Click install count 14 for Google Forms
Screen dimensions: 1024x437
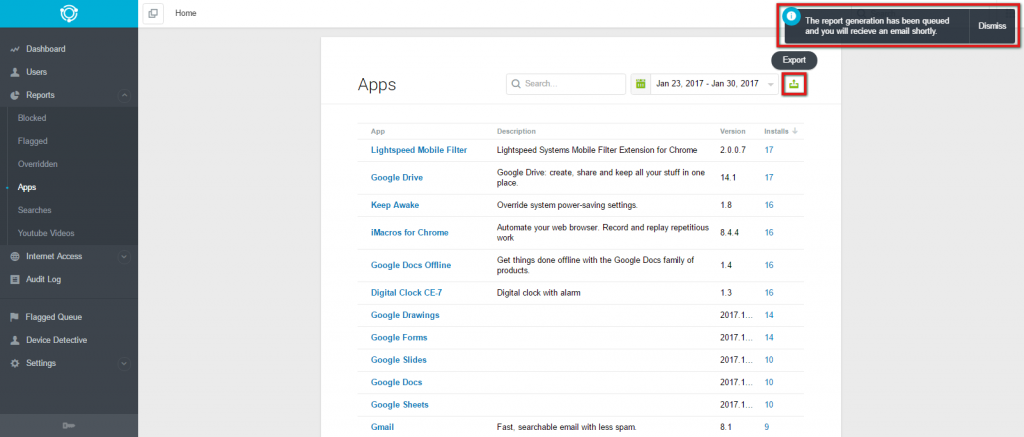[x=769, y=338]
